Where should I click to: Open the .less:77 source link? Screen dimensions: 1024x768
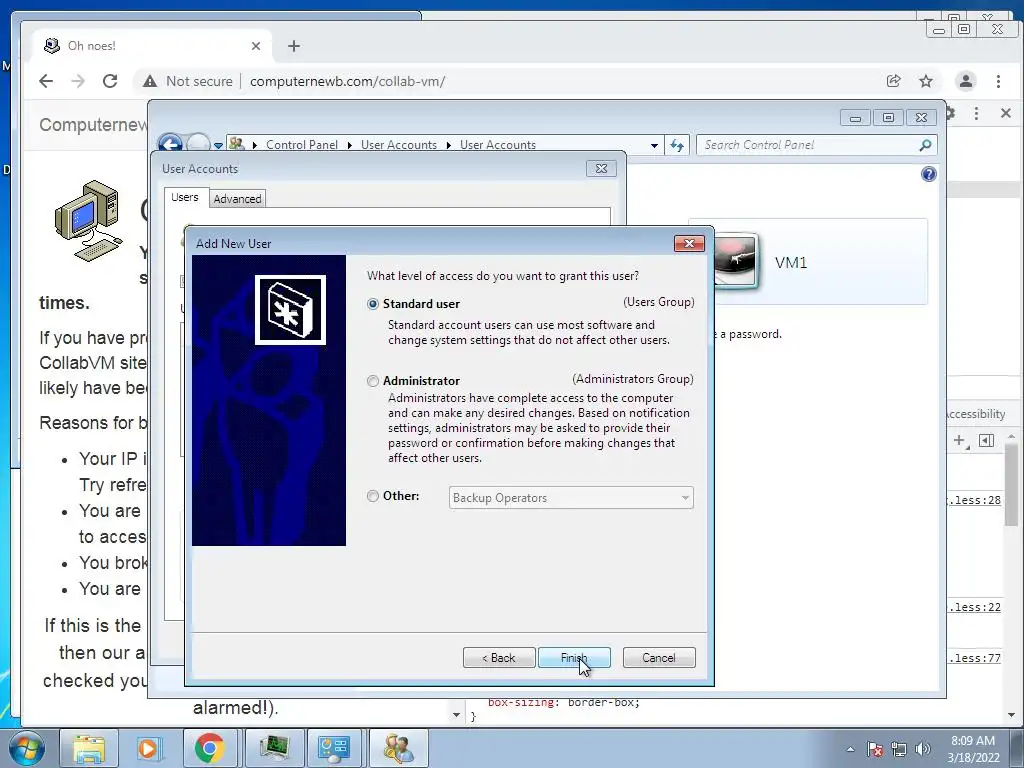tap(974, 658)
